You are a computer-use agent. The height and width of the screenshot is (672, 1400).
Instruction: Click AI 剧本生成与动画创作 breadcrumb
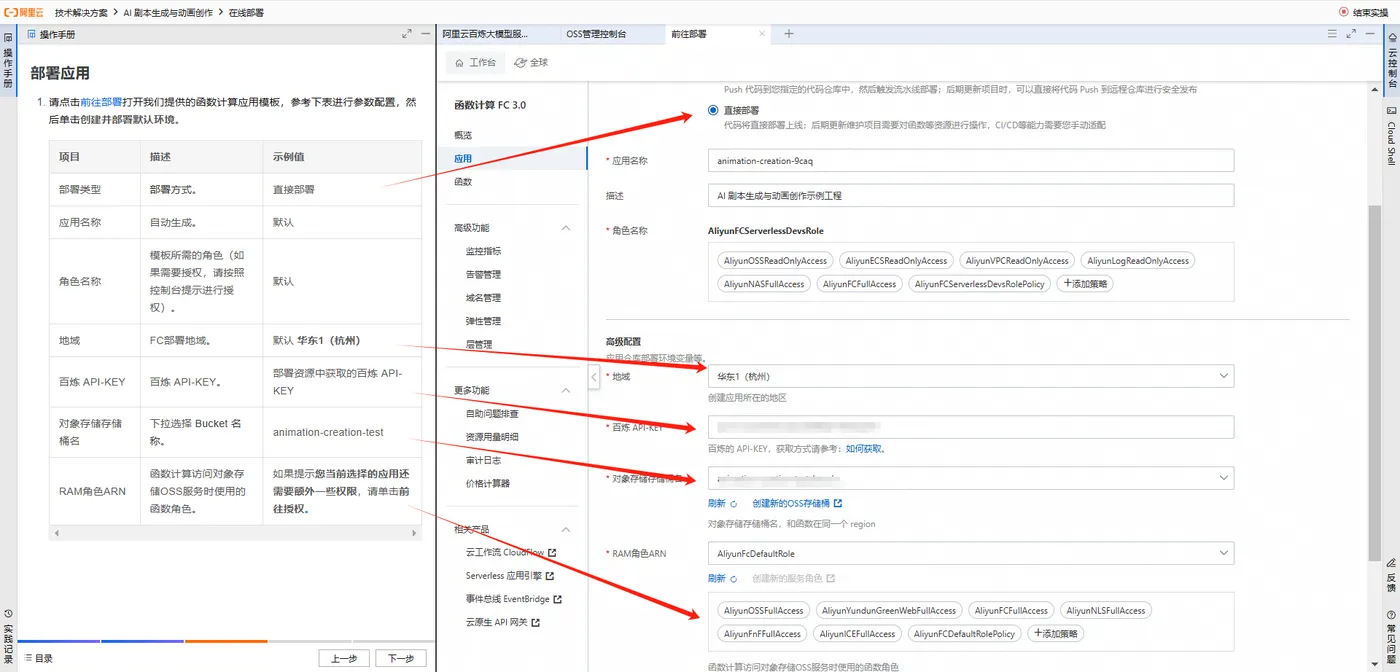[x=169, y=12]
